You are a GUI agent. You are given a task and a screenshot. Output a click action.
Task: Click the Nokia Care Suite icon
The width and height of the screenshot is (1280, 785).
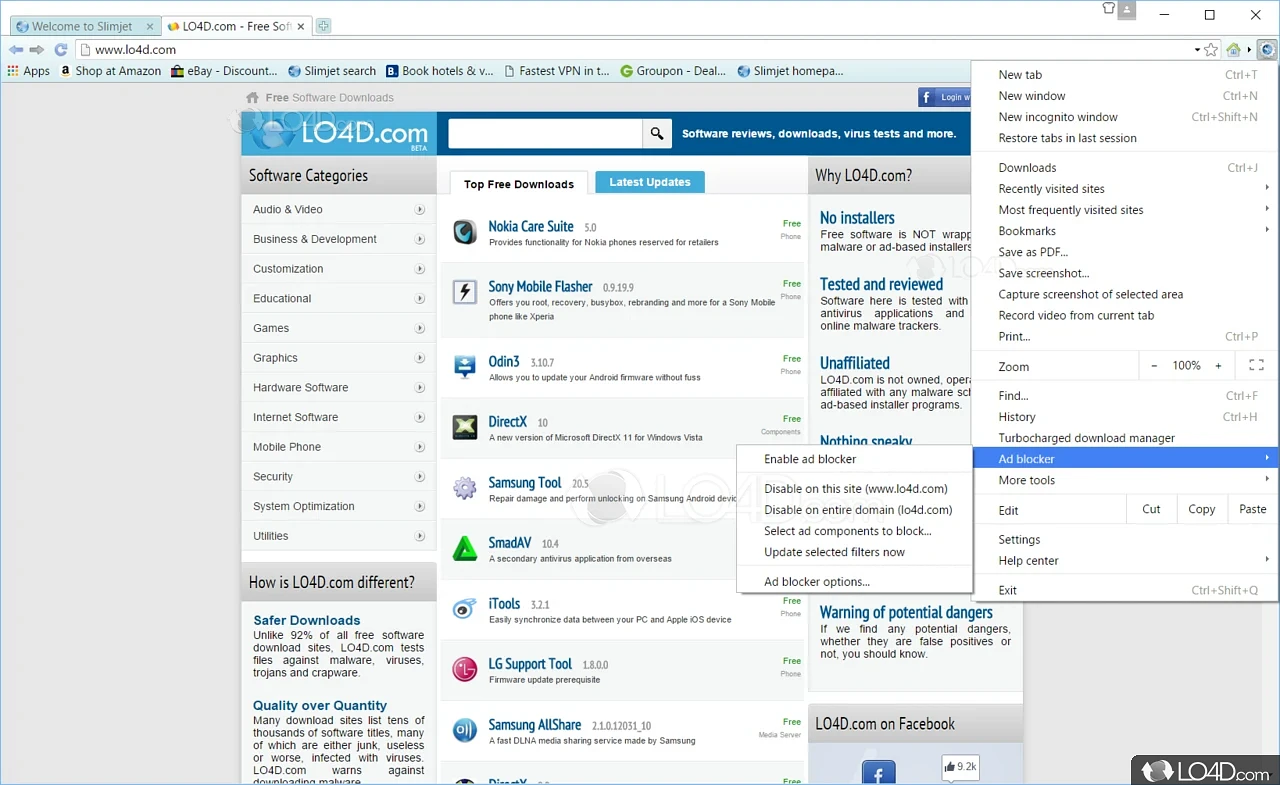[x=465, y=232]
